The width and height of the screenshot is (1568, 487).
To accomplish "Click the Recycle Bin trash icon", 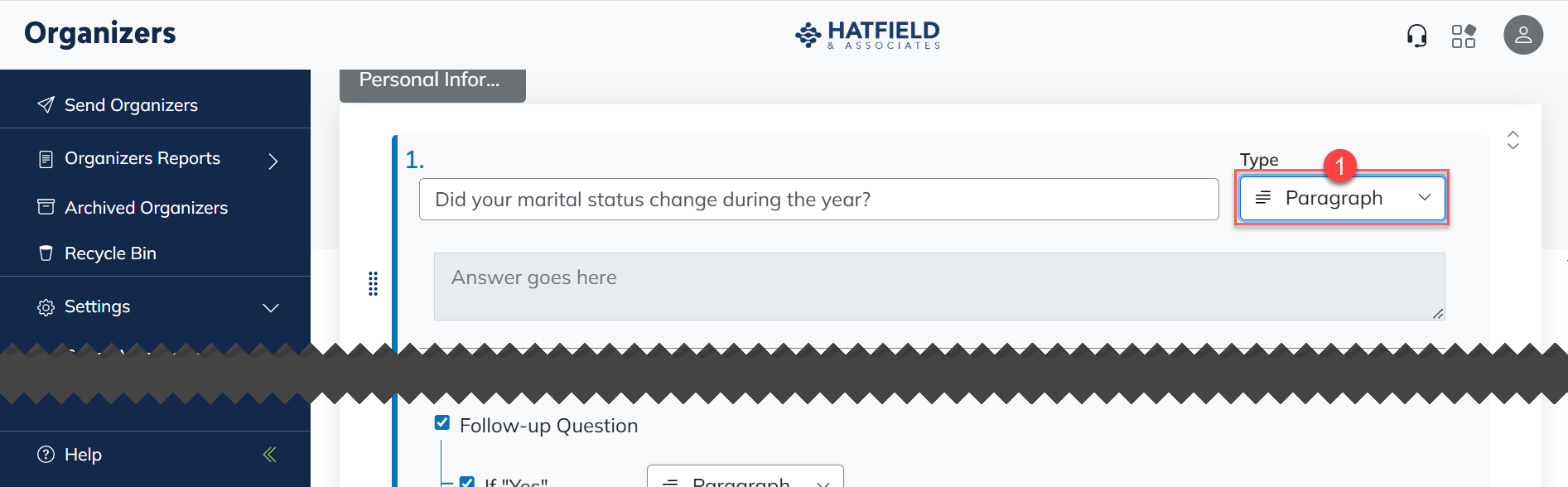I will click(46, 253).
